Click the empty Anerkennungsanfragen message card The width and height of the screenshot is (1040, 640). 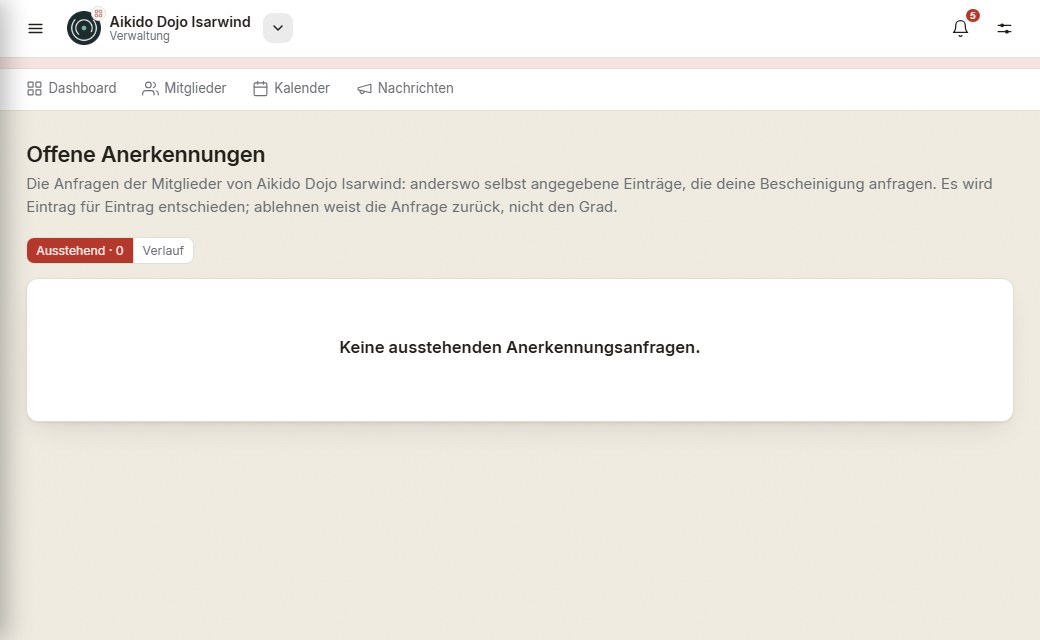click(520, 350)
